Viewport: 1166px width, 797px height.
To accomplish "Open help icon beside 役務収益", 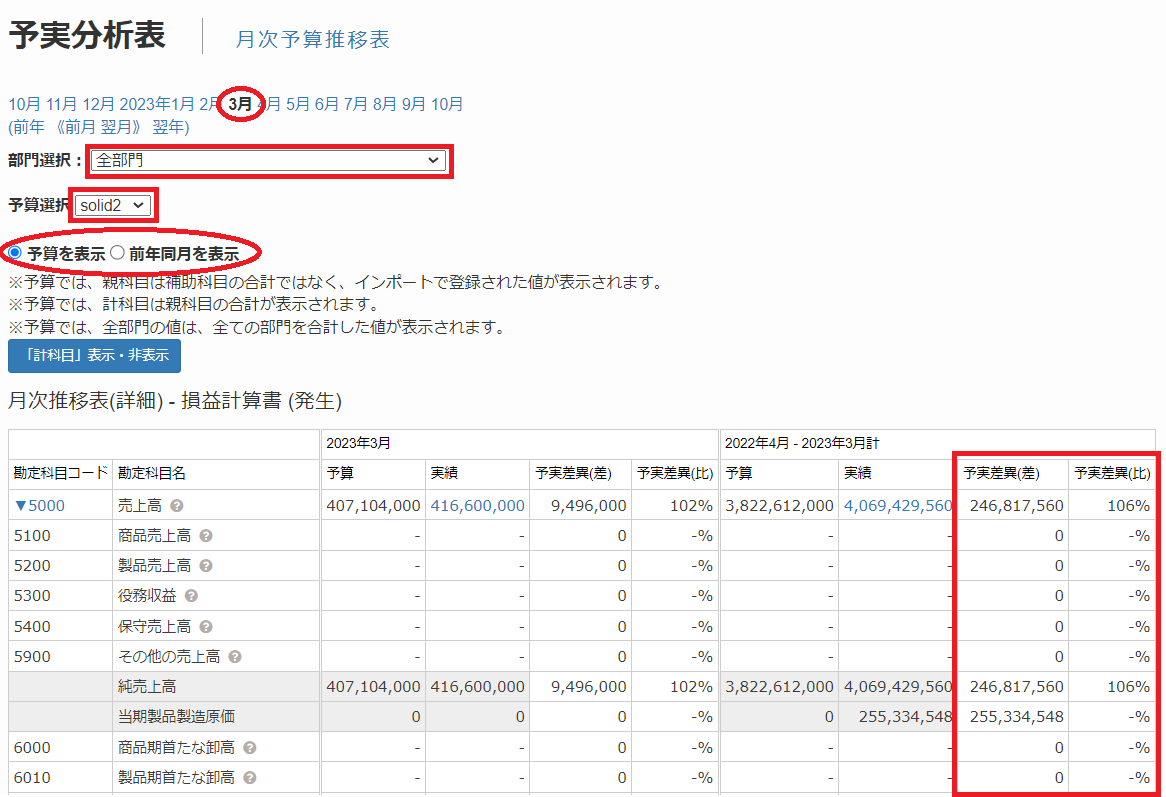I will 191,596.
